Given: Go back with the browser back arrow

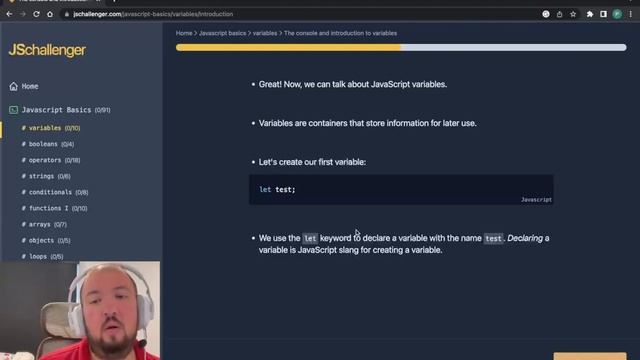Looking at the screenshot, I should tap(9, 14).
